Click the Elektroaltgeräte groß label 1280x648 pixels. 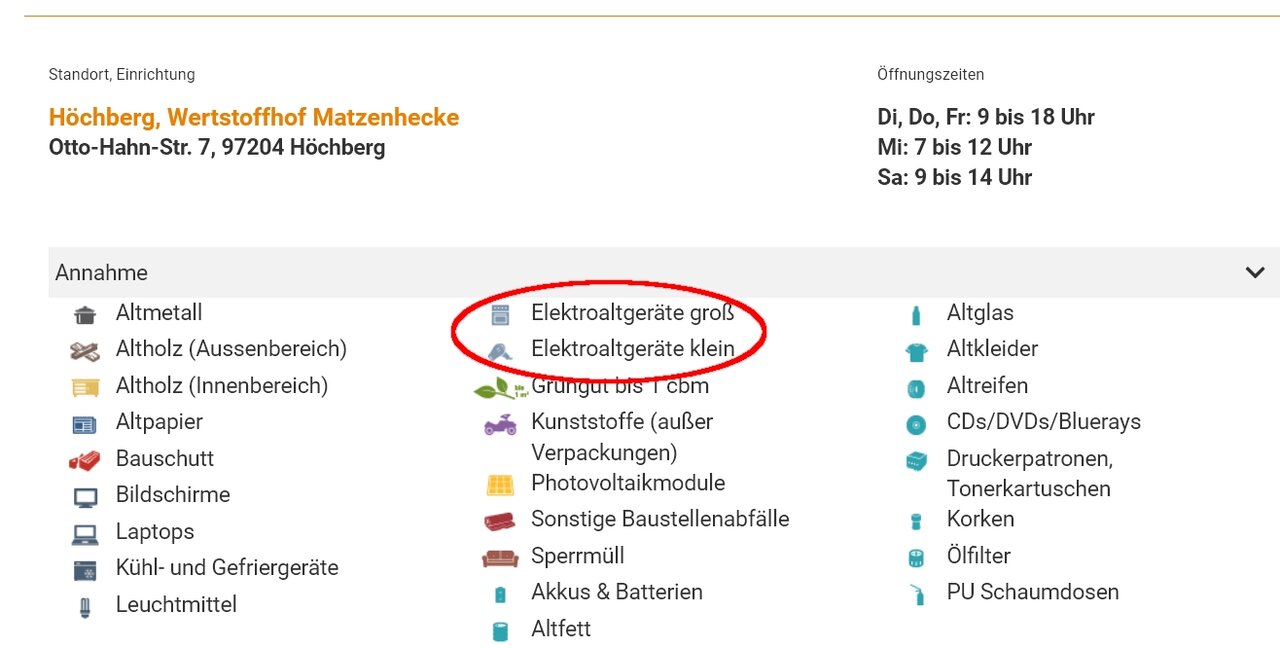click(632, 313)
